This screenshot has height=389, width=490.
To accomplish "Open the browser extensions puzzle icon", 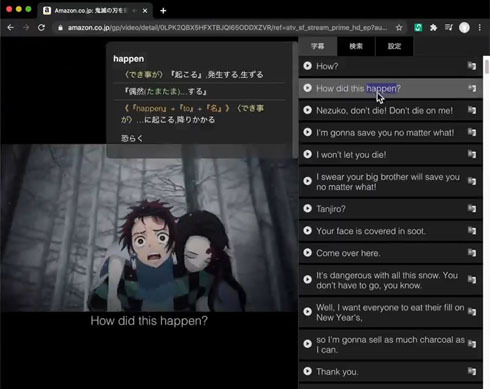I will (433, 28).
